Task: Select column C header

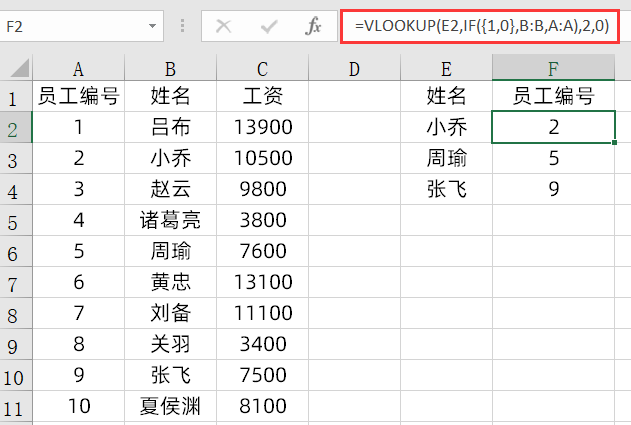Action: [262, 68]
